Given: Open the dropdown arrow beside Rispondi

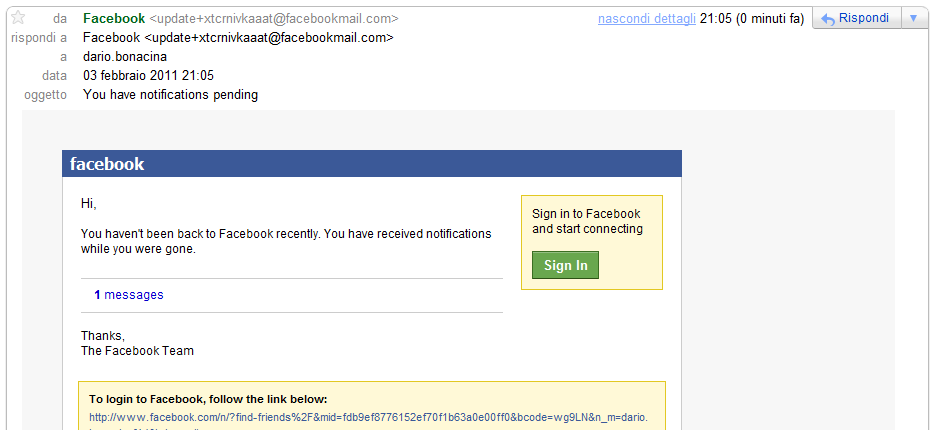Looking at the screenshot, I should [x=913, y=18].
